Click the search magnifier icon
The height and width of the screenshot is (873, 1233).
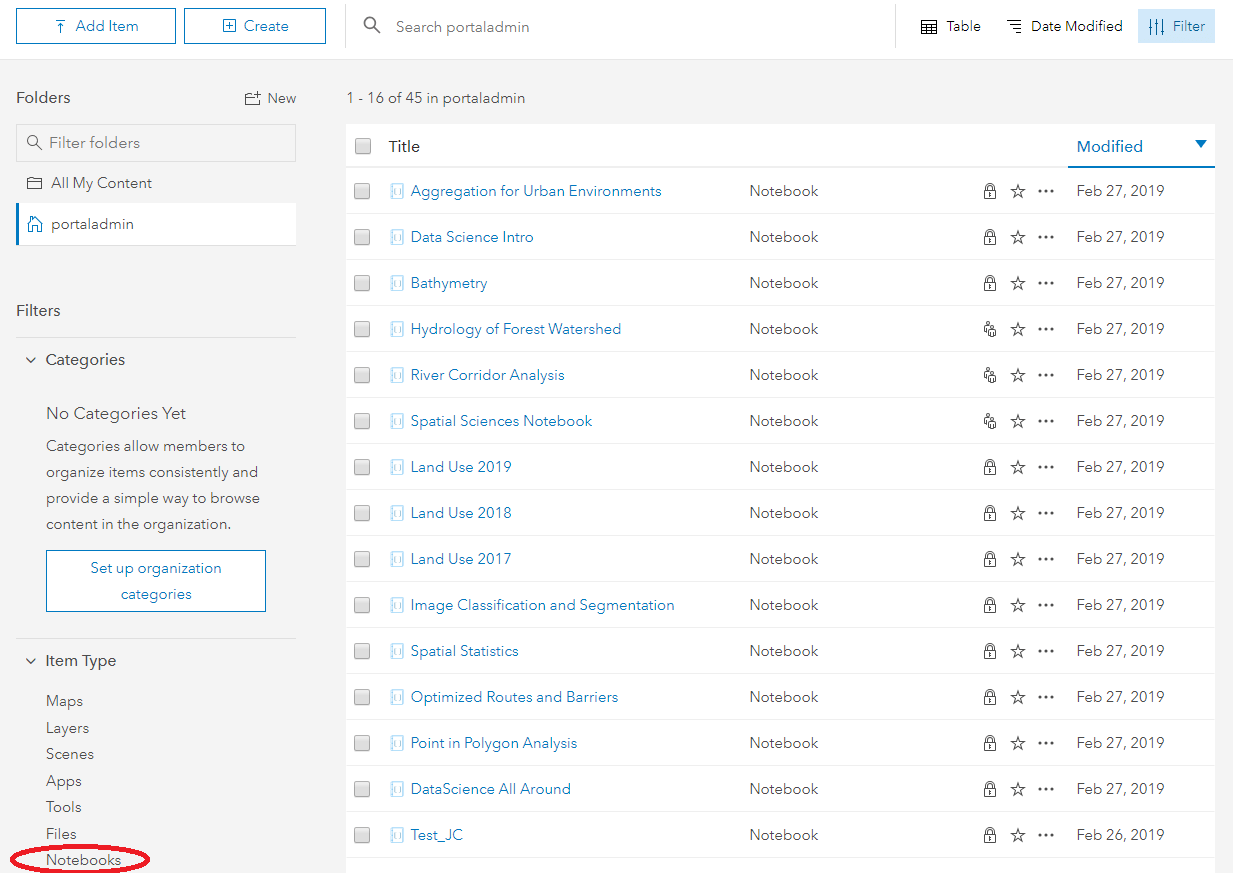372,26
